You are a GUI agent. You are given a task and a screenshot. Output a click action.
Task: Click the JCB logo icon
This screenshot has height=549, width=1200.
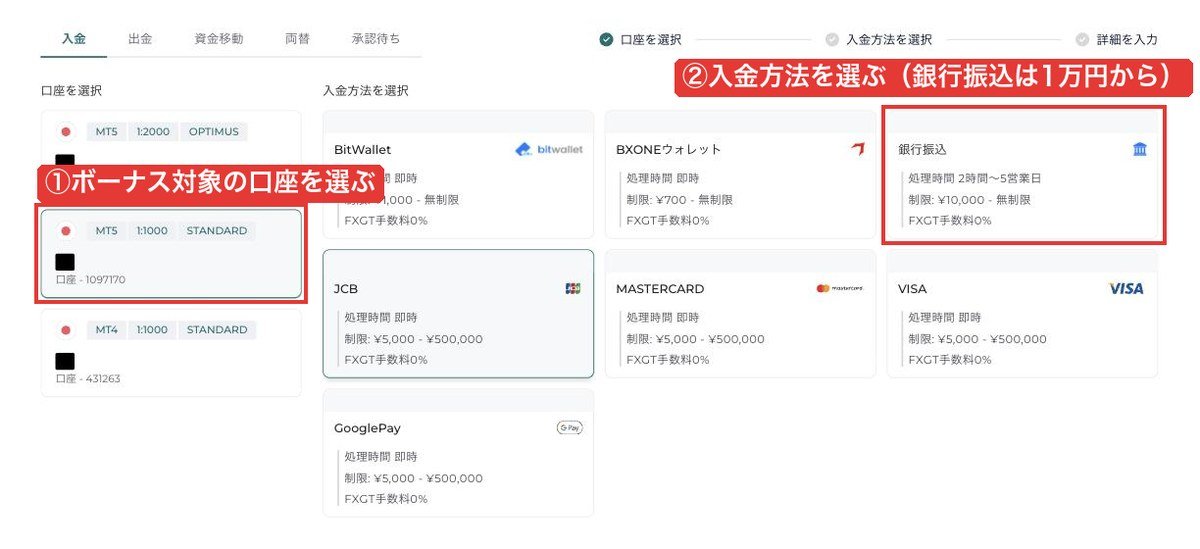(x=573, y=288)
